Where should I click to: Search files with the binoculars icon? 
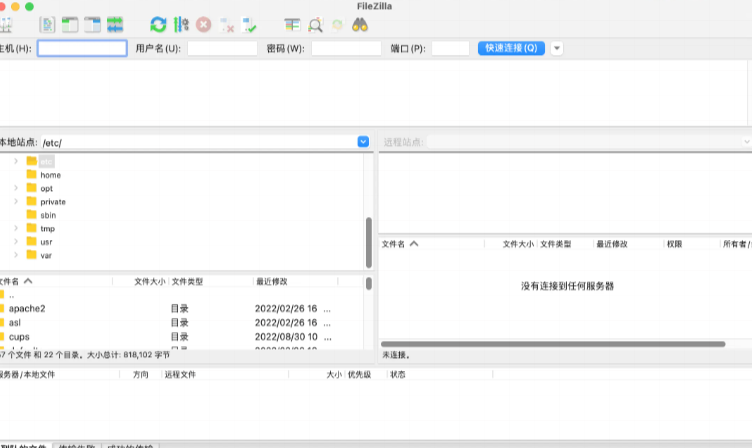click(x=360, y=24)
